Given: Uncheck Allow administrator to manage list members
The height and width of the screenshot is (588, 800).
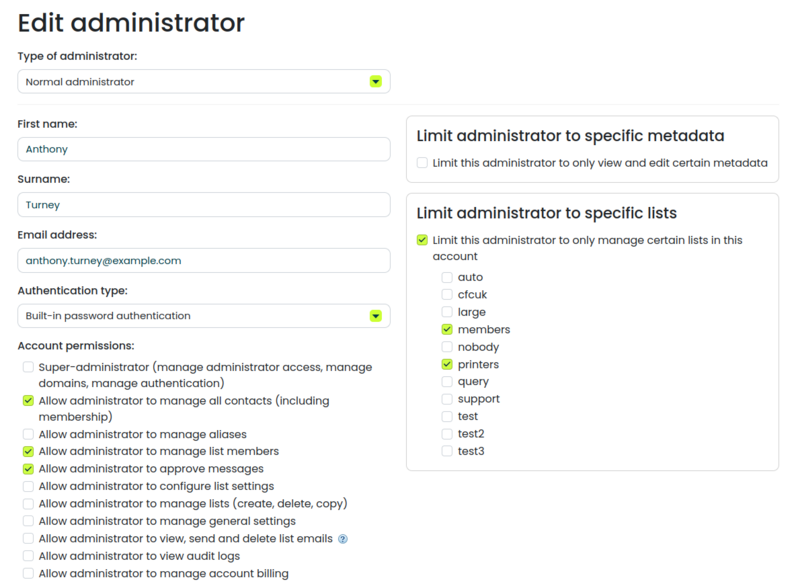Looking at the screenshot, I should [x=28, y=451].
